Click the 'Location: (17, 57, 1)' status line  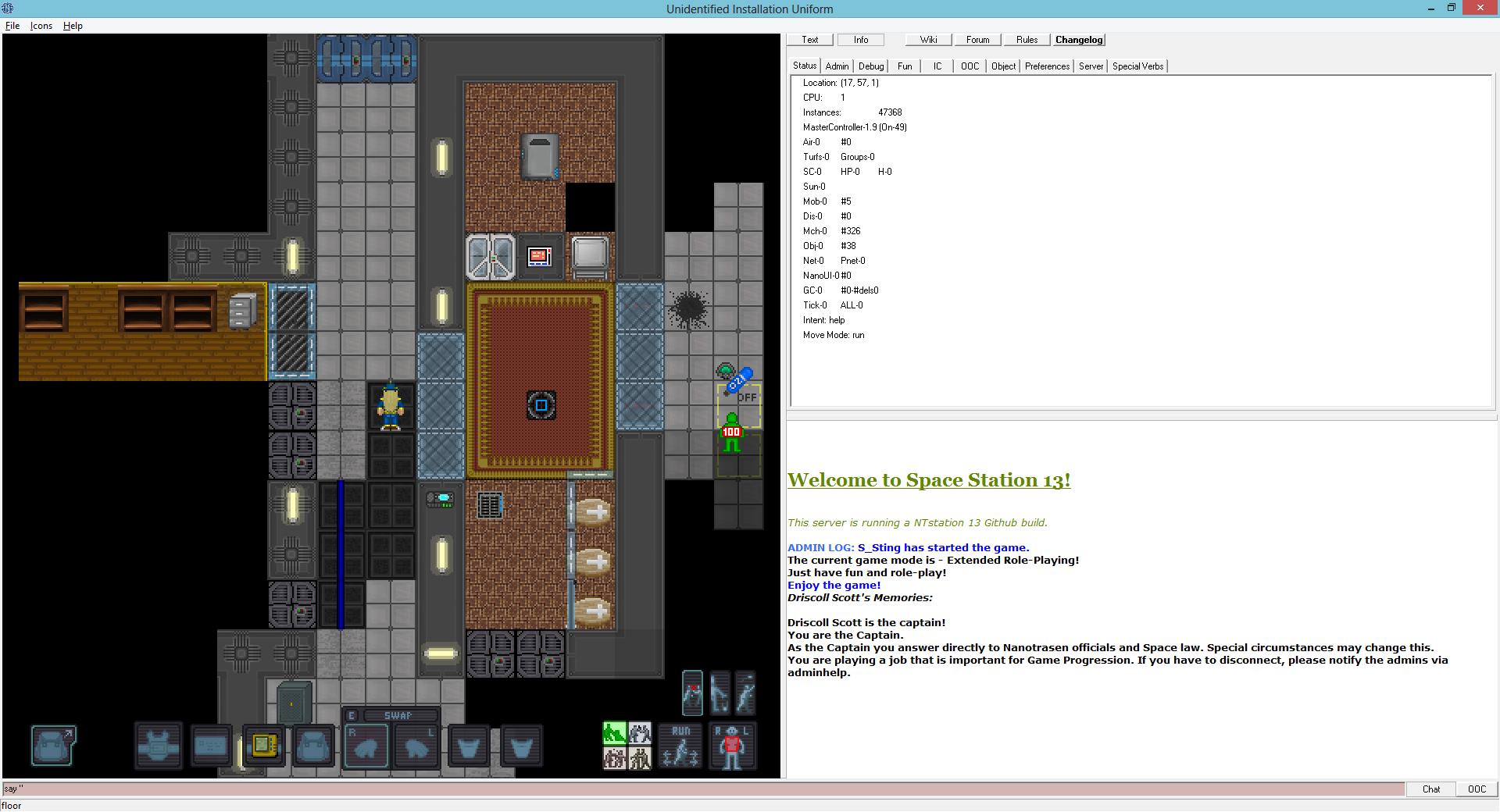[x=841, y=83]
